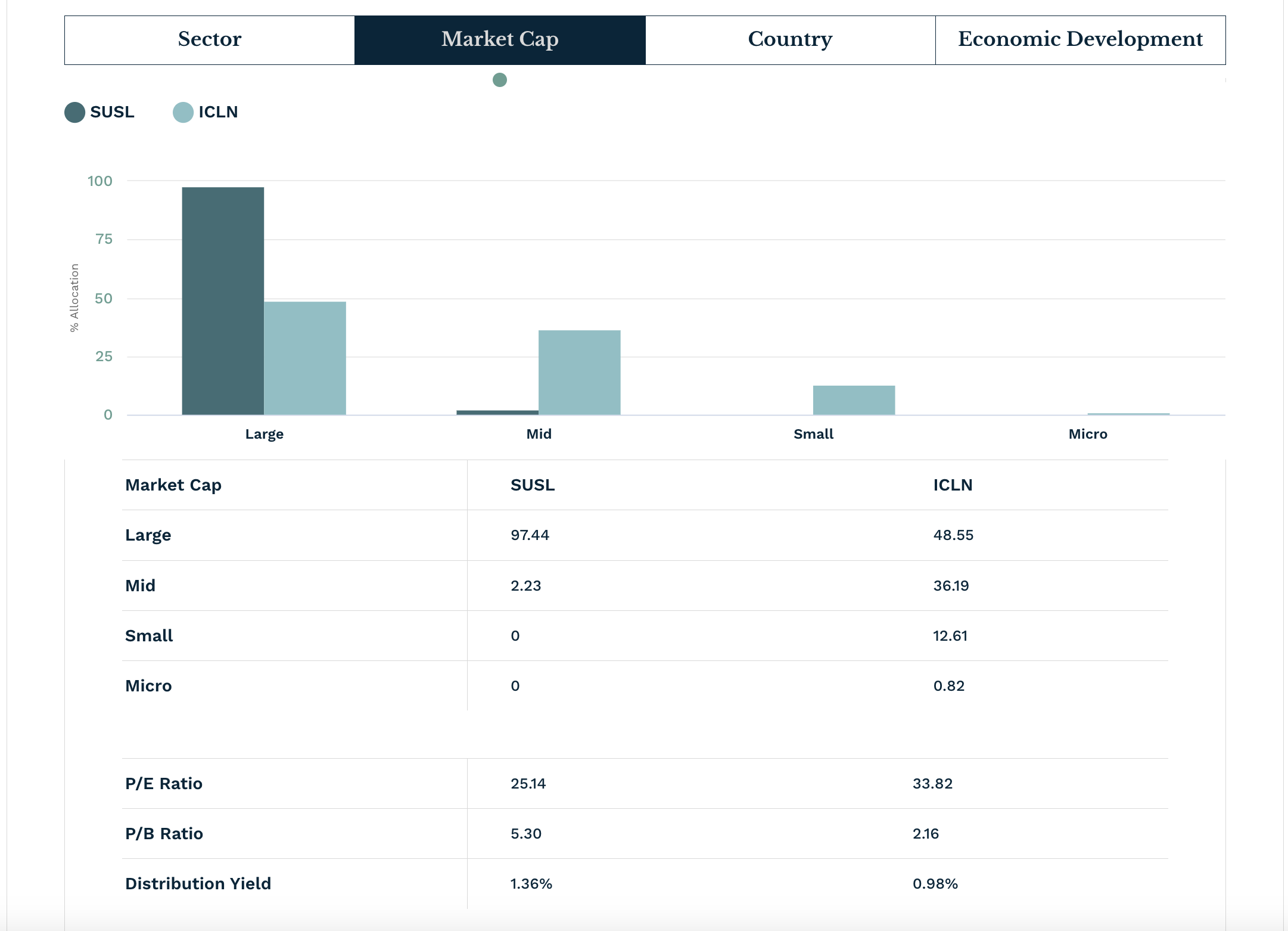The height and width of the screenshot is (931, 1288).
Task: Click the 75 y-axis value
Action: click(104, 240)
